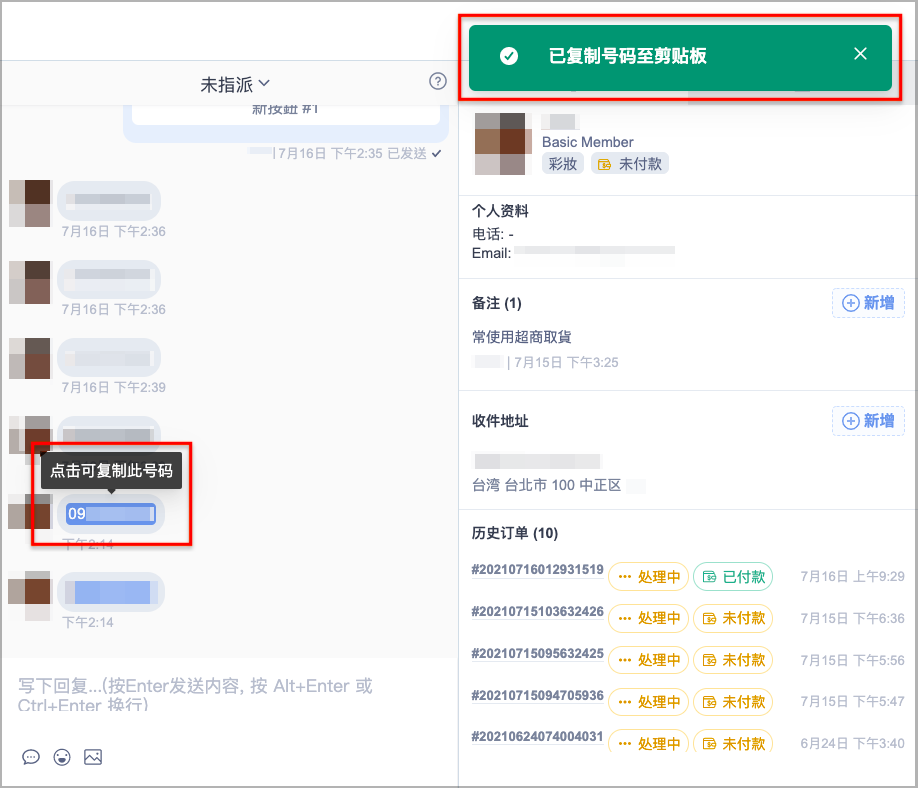
Task: Click the image attachment icon
Action: [93, 757]
